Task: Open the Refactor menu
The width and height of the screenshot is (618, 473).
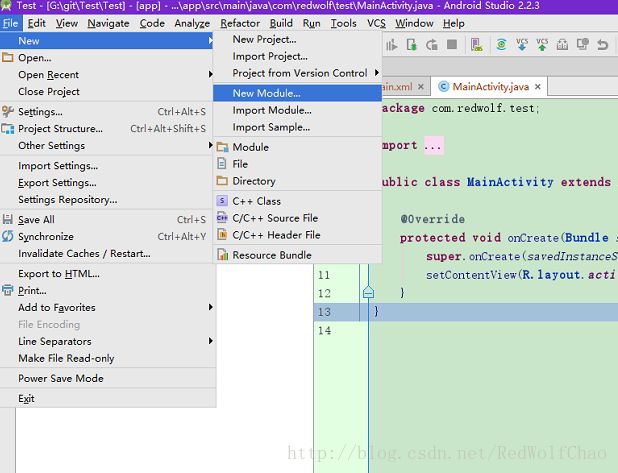Action: click(x=240, y=23)
